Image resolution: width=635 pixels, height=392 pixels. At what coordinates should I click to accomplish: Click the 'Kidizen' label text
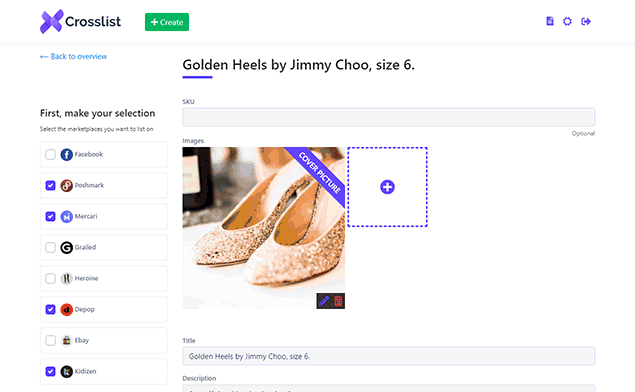(x=85, y=371)
